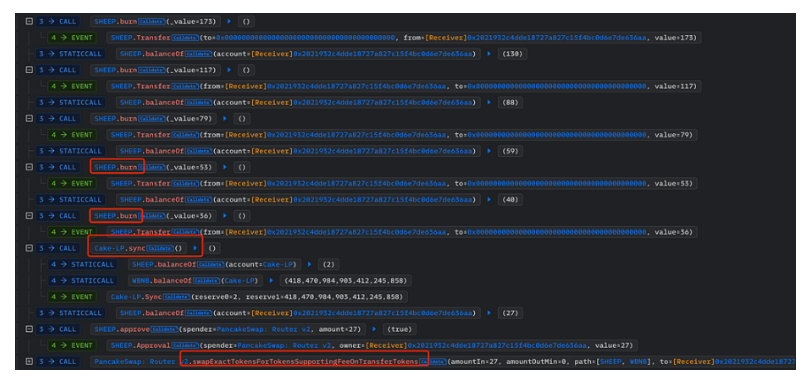Image resolution: width=809 pixels, height=382 pixels.
Task: Collapse the SHEEP.burn _value=173 call
Action: (x=29, y=22)
